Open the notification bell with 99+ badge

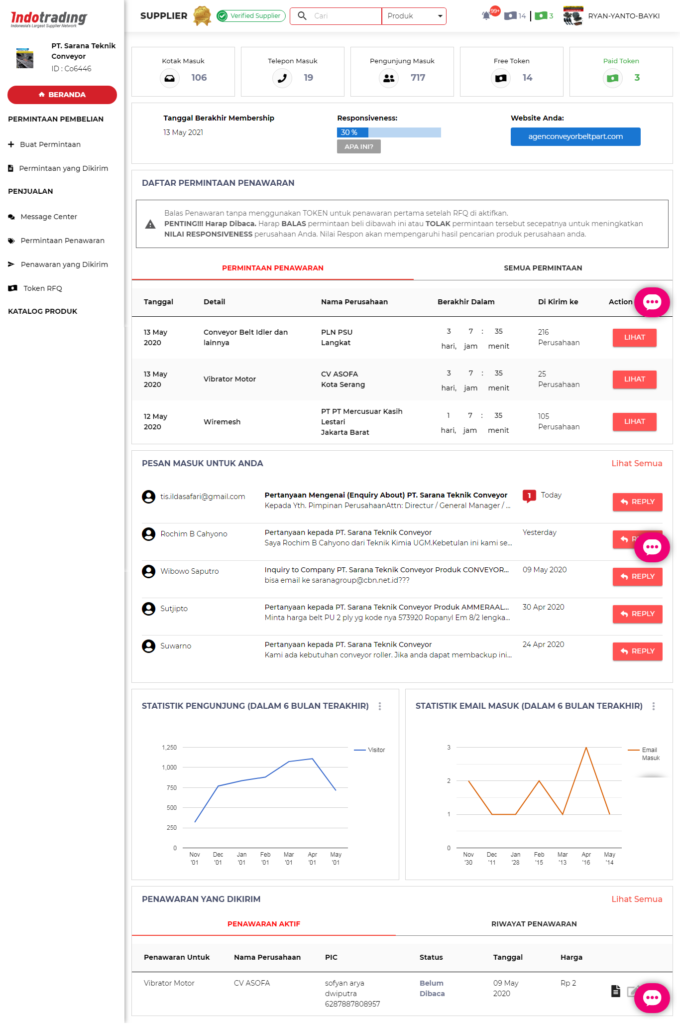point(487,15)
